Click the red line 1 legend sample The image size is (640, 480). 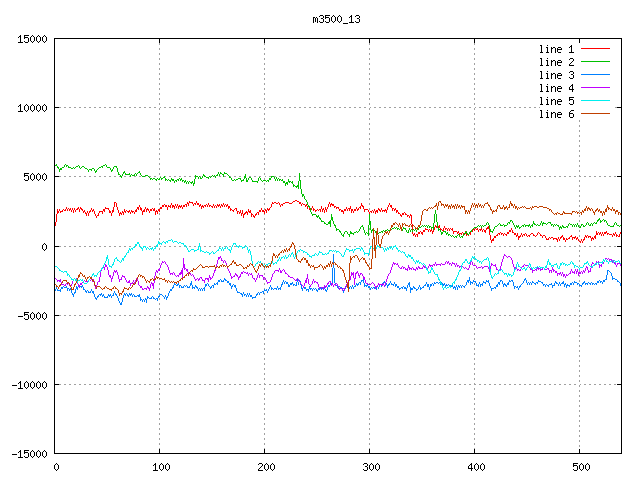click(x=594, y=49)
